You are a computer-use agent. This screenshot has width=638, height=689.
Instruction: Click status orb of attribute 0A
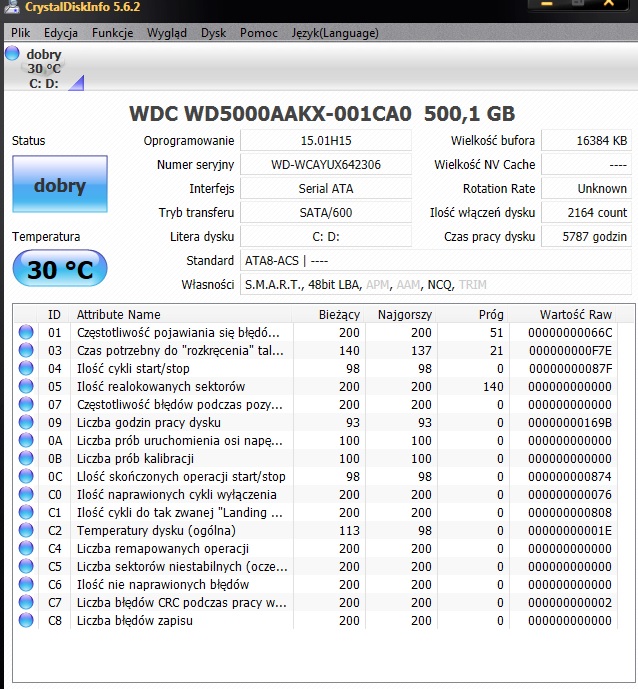pos(26,440)
